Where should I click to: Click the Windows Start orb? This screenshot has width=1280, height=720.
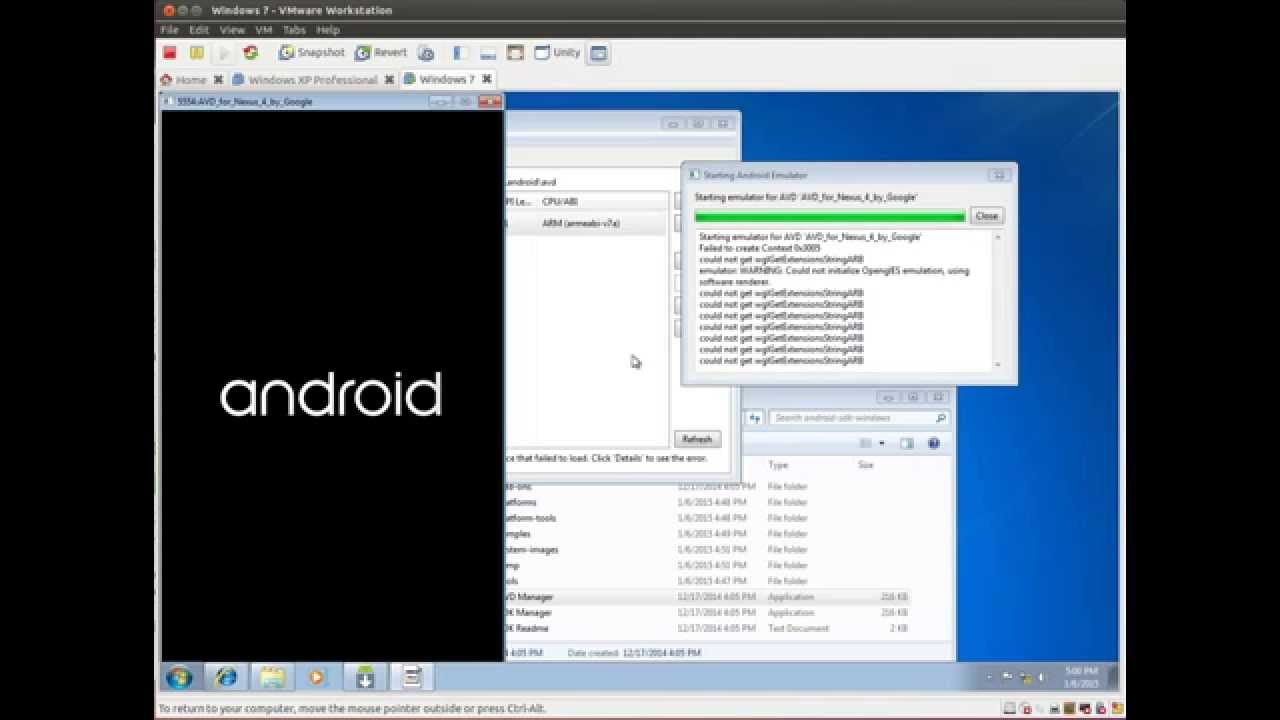coord(180,678)
